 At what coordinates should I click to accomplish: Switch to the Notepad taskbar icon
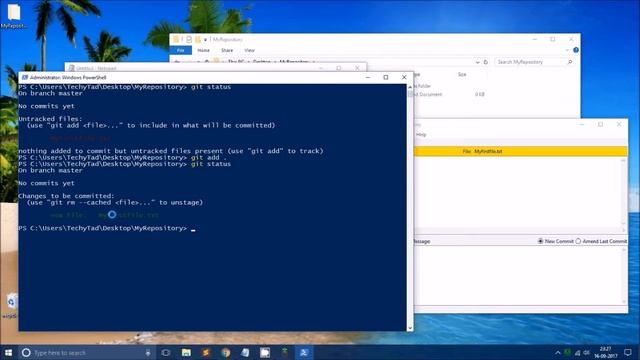tap(245, 353)
